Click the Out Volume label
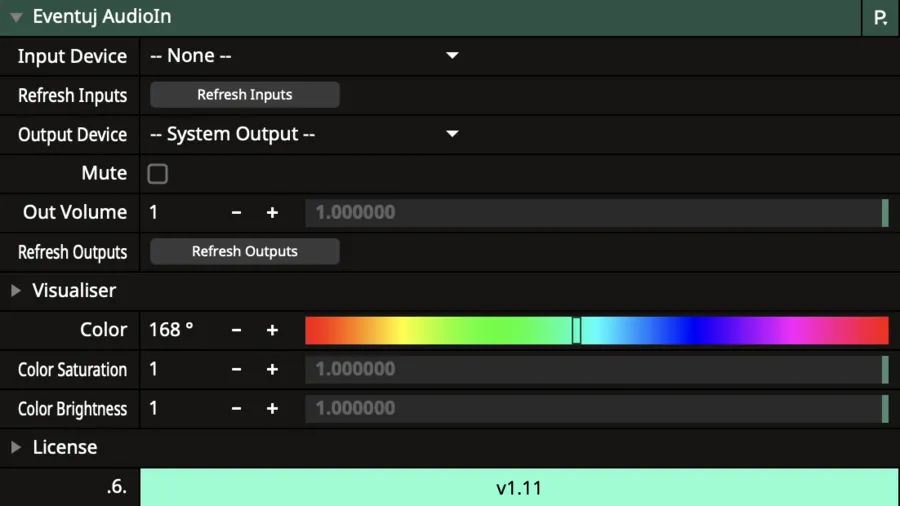Screen dimensions: 900x506 coord(75,212)
